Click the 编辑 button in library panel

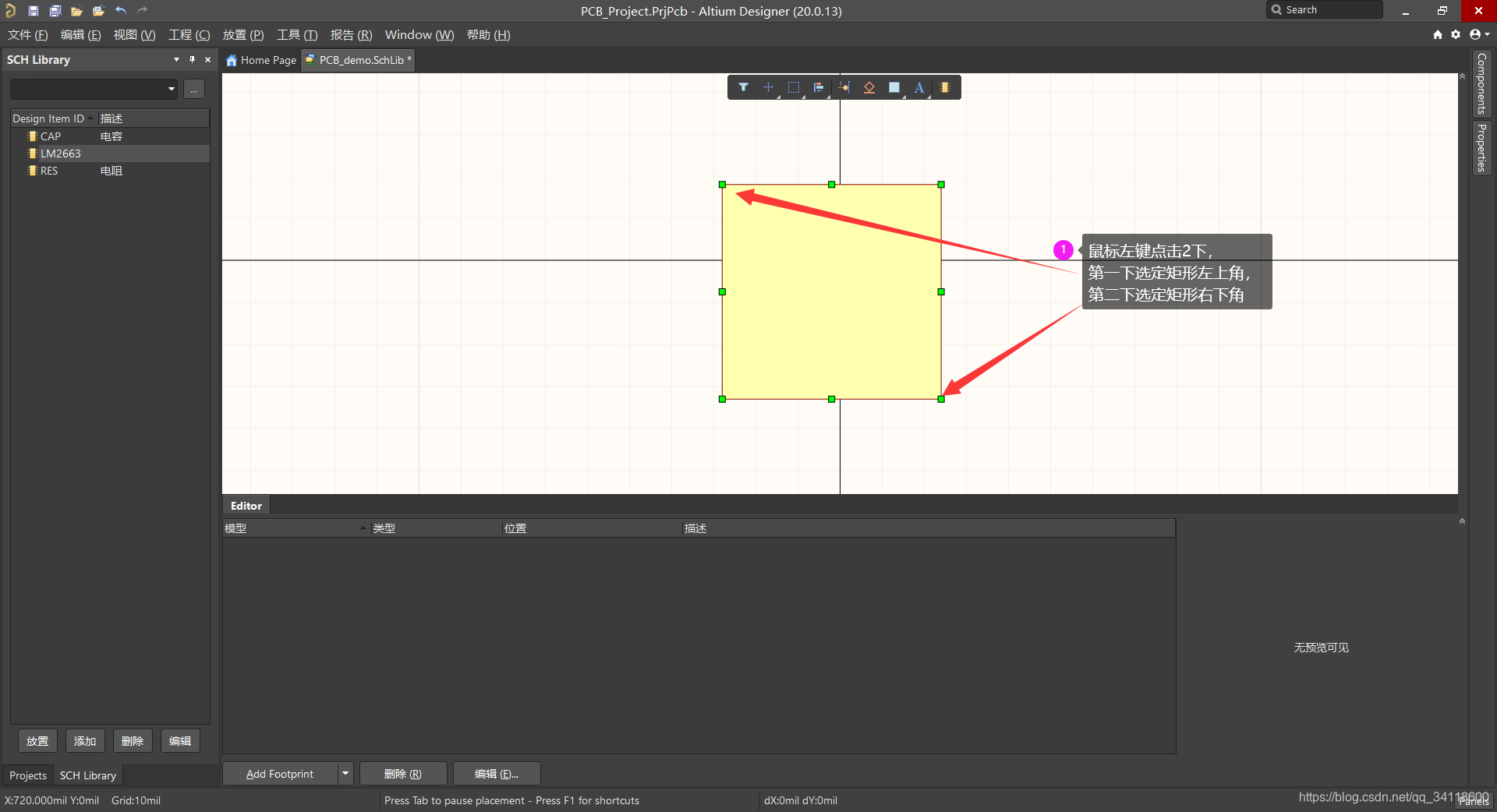pyautogui.click(x=180, y=741)
